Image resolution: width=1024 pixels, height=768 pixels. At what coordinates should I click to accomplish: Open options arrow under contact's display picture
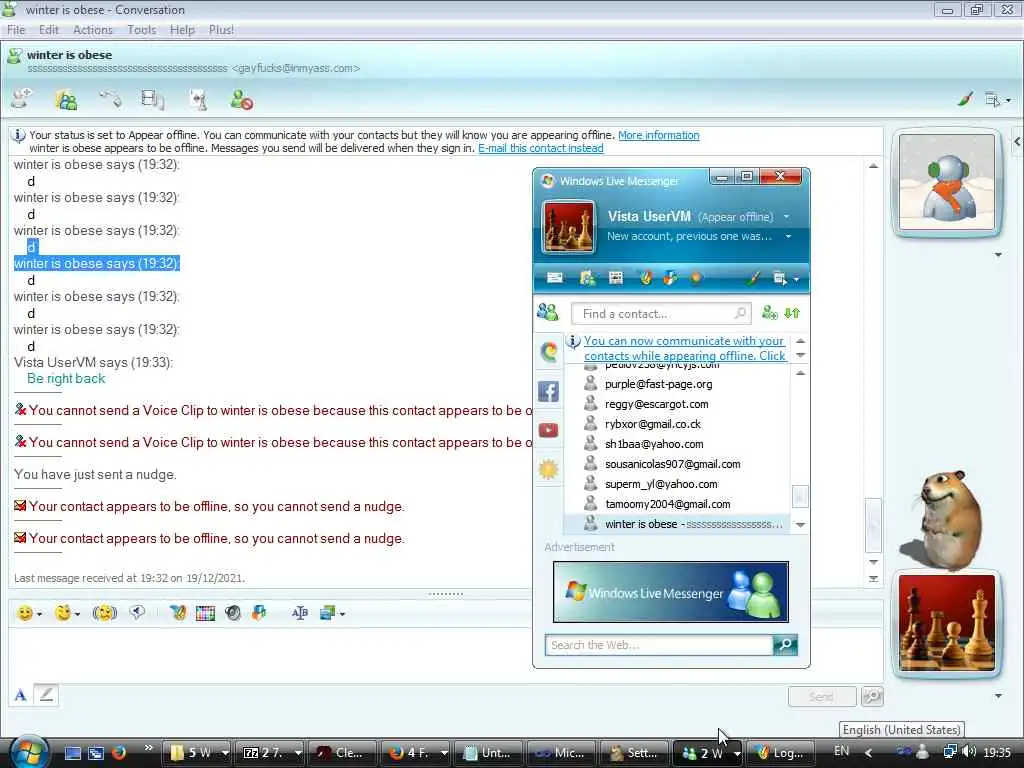[999, 255]
